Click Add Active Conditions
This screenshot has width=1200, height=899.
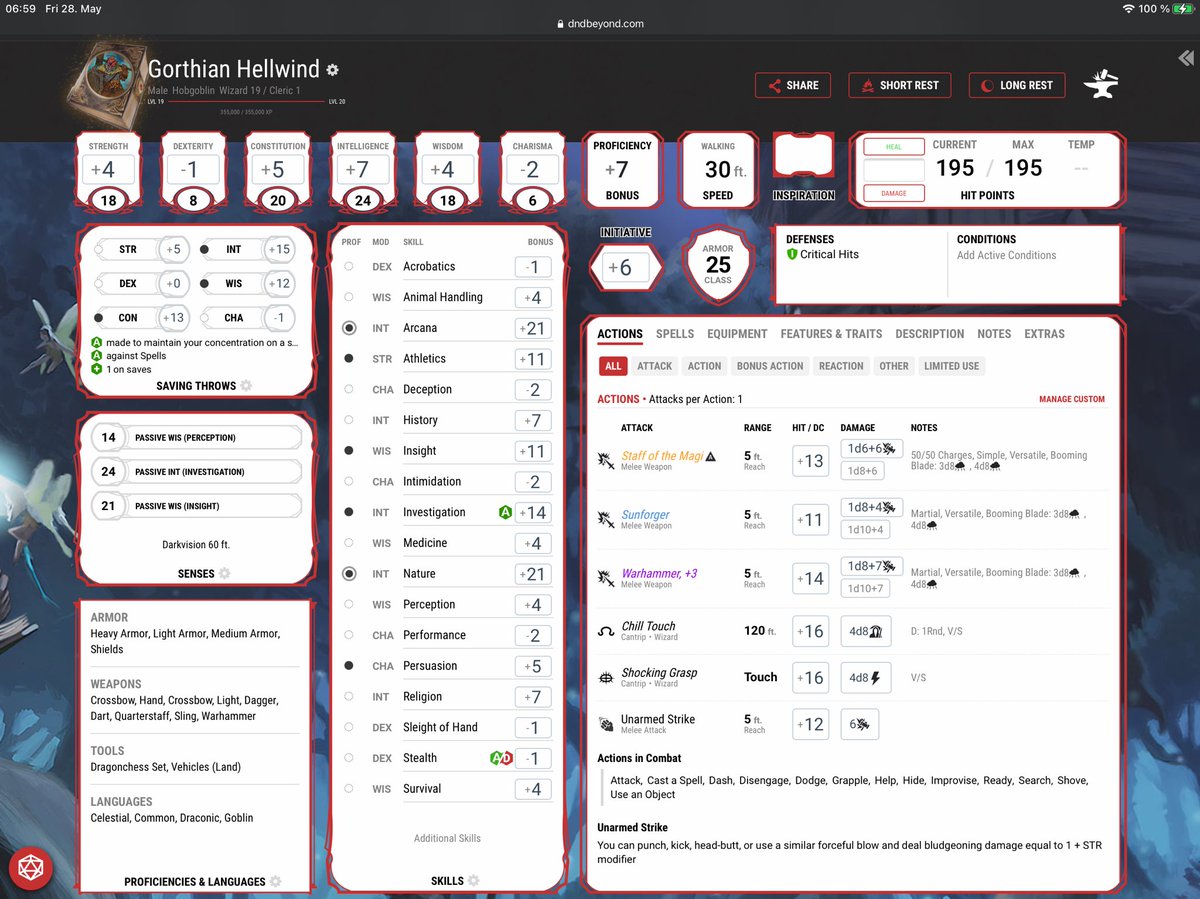click(x=1006, y=255)
